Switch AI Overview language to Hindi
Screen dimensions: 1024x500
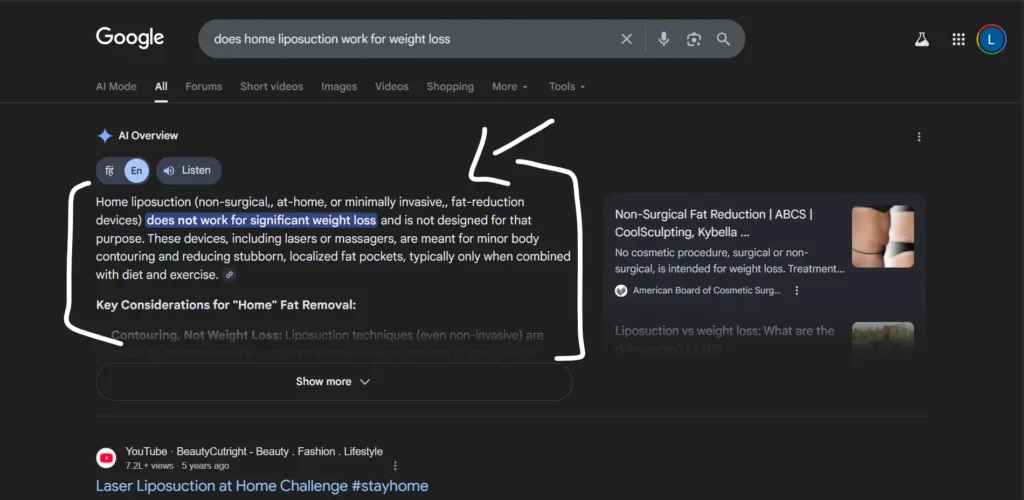[110, 171]
